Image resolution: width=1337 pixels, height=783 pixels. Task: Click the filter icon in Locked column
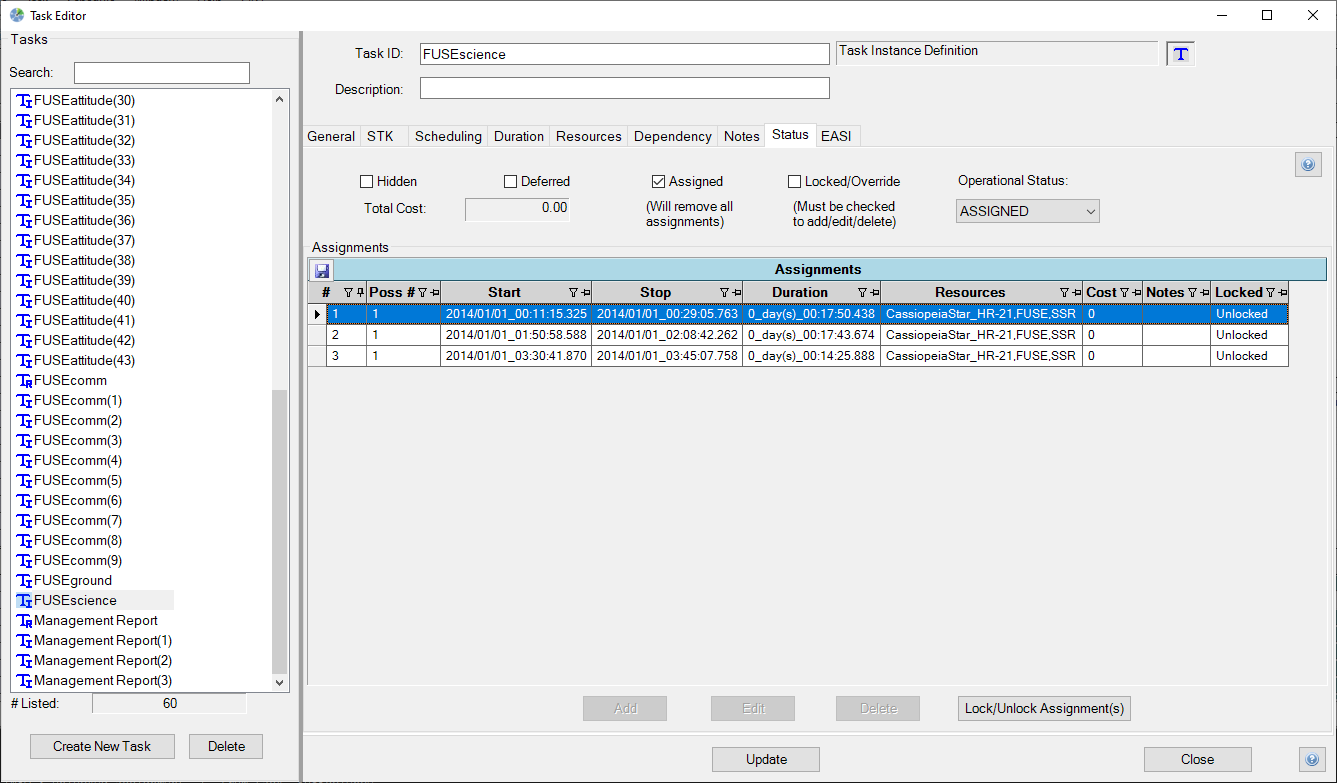pos(1270,293)
